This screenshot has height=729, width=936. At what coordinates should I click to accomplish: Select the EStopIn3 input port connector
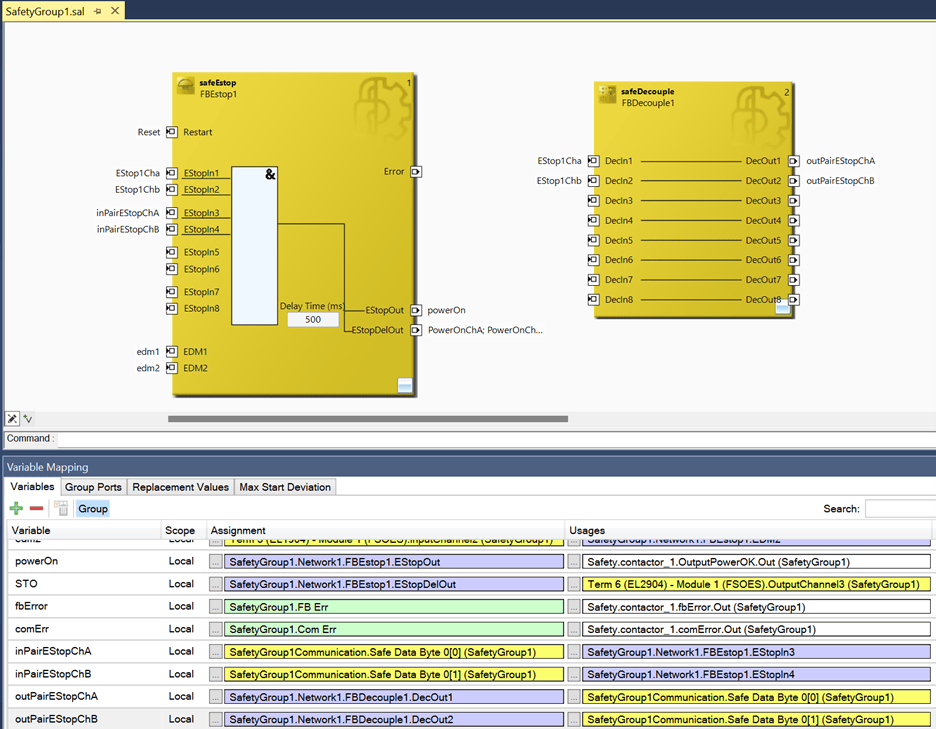pyautogui.click(x=172, y=213)
